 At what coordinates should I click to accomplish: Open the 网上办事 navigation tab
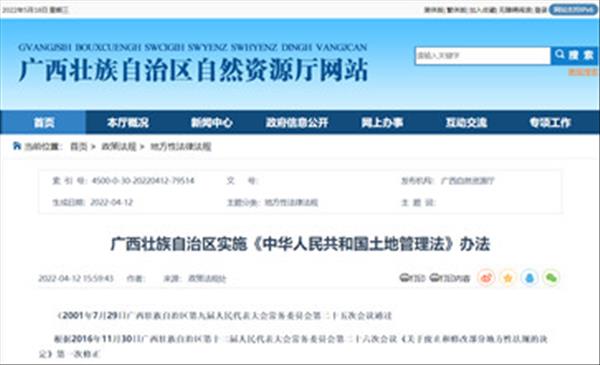click(382, 122)
